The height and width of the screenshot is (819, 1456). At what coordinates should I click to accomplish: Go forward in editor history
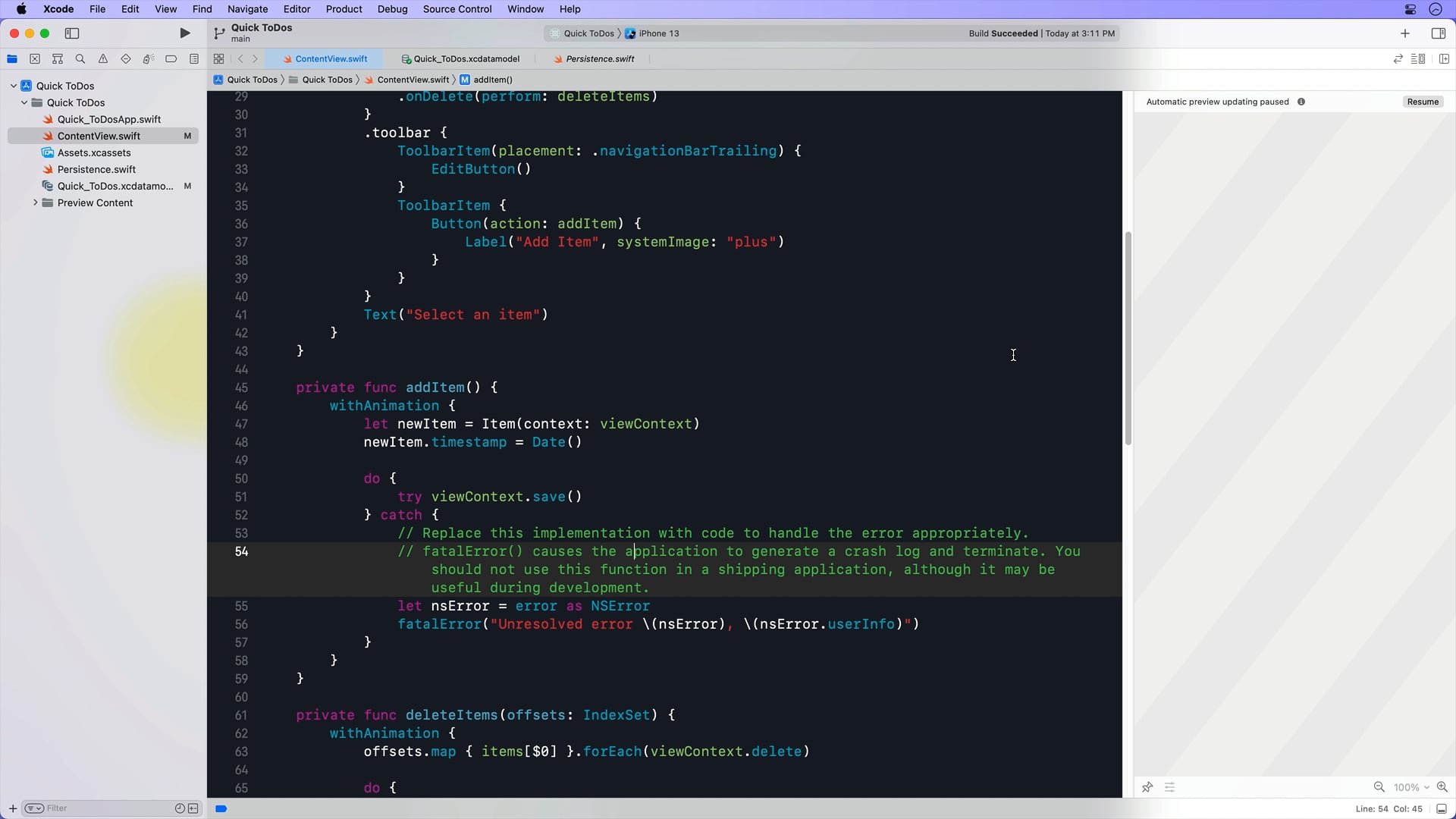click(256, 59)
